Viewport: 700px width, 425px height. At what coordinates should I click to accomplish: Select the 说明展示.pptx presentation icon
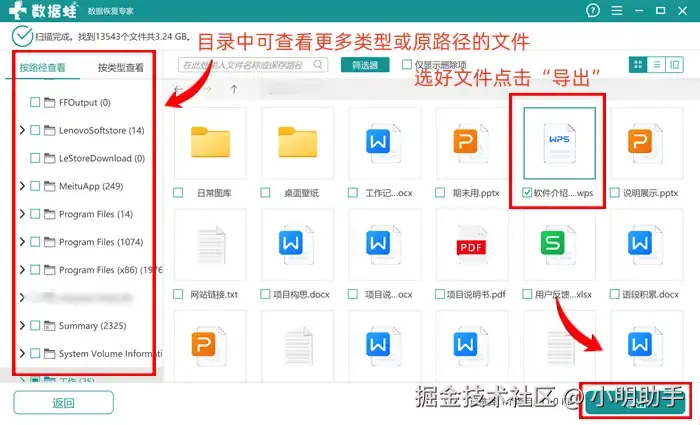(645, 143)
